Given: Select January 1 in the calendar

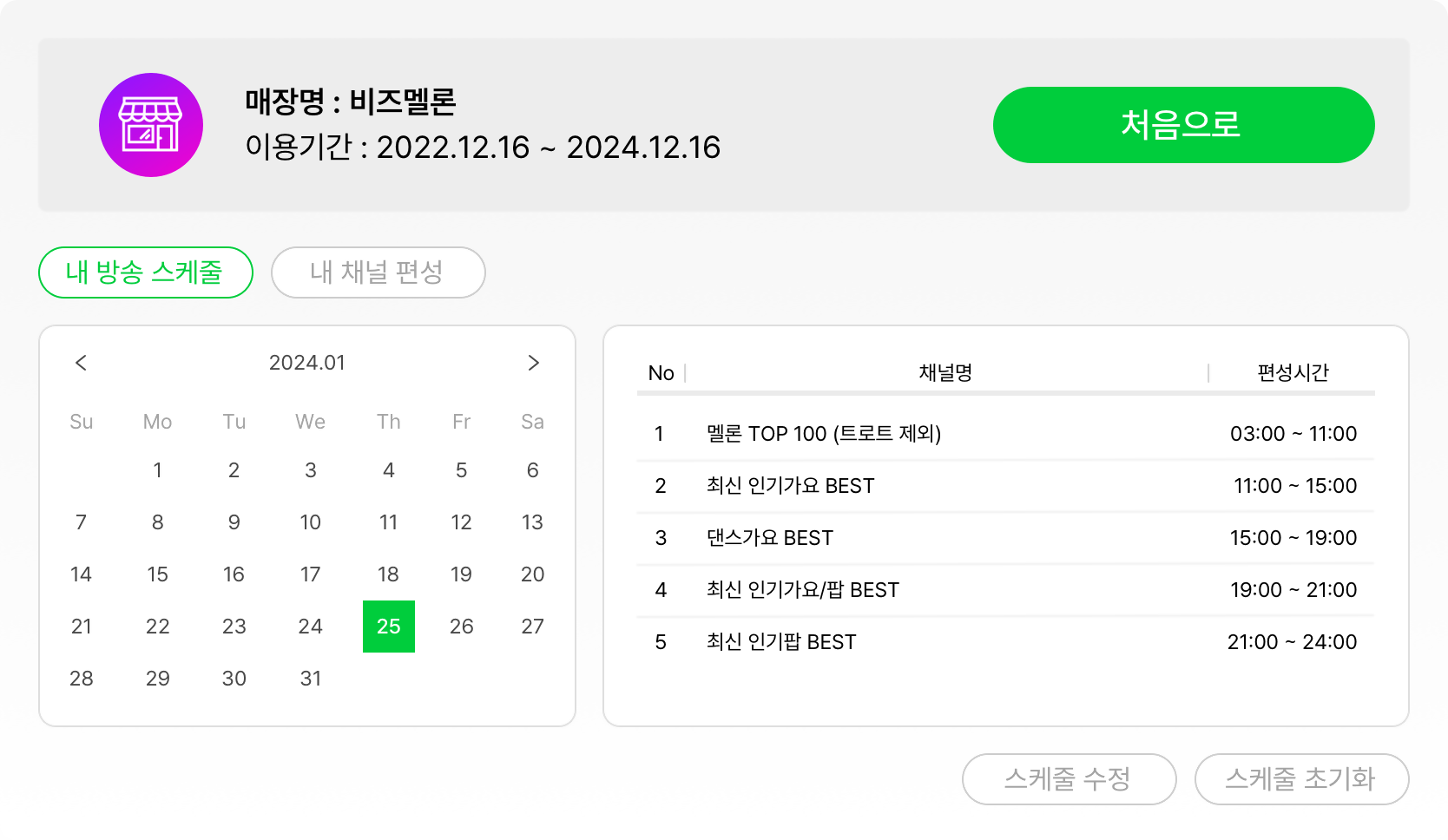Looking at the screenshot, I should [157, 470].
